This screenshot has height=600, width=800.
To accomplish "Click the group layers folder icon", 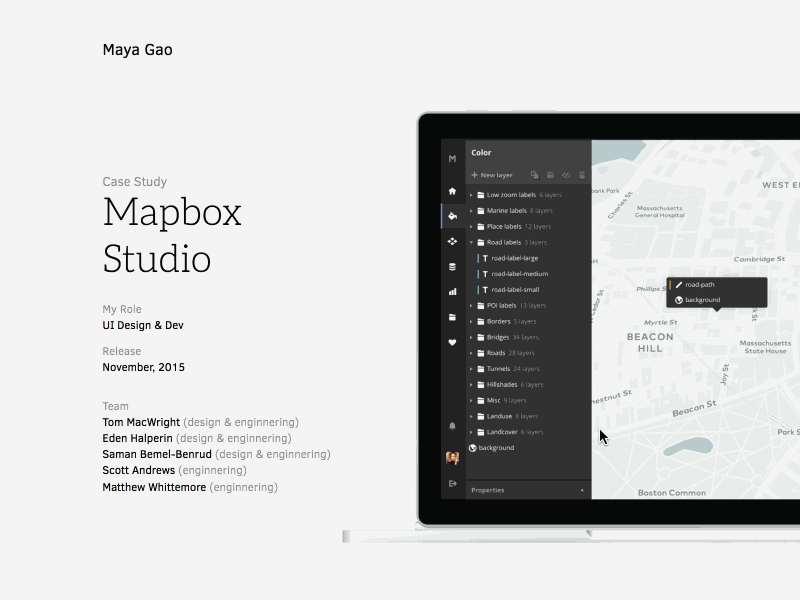I will (551, 175).
